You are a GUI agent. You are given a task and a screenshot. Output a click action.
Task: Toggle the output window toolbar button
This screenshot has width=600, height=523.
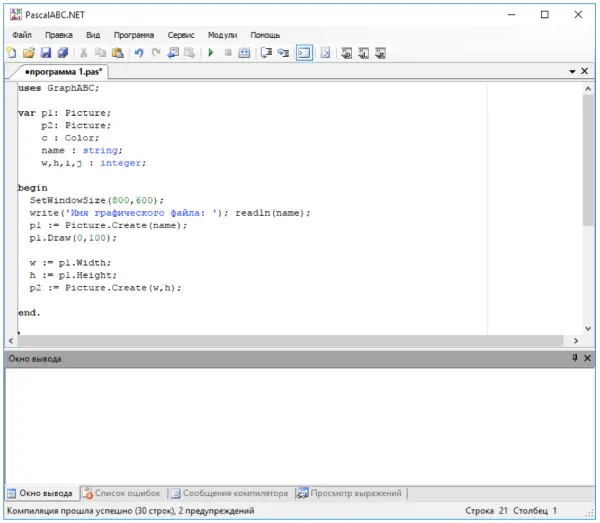point(305,53)
